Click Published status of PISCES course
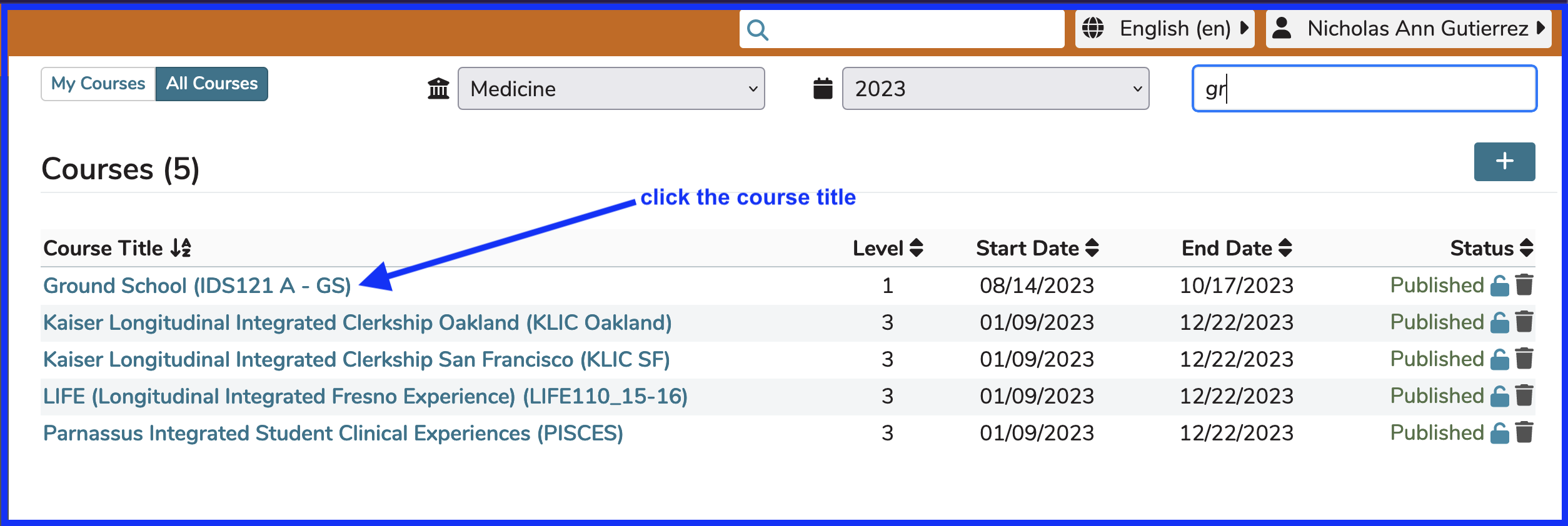 [x=1437, y=433]
